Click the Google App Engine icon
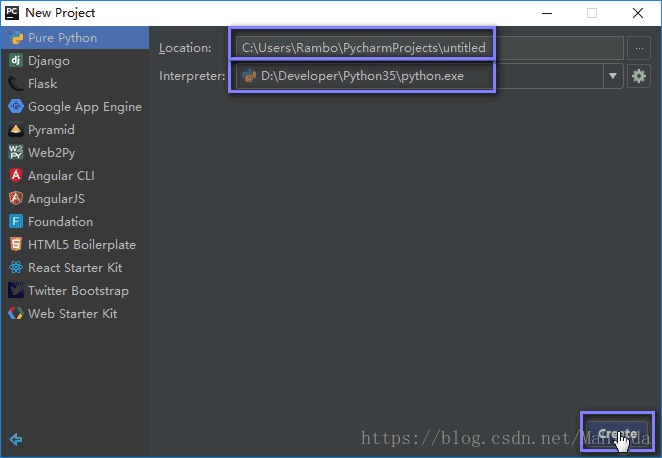 coord(16,106)
